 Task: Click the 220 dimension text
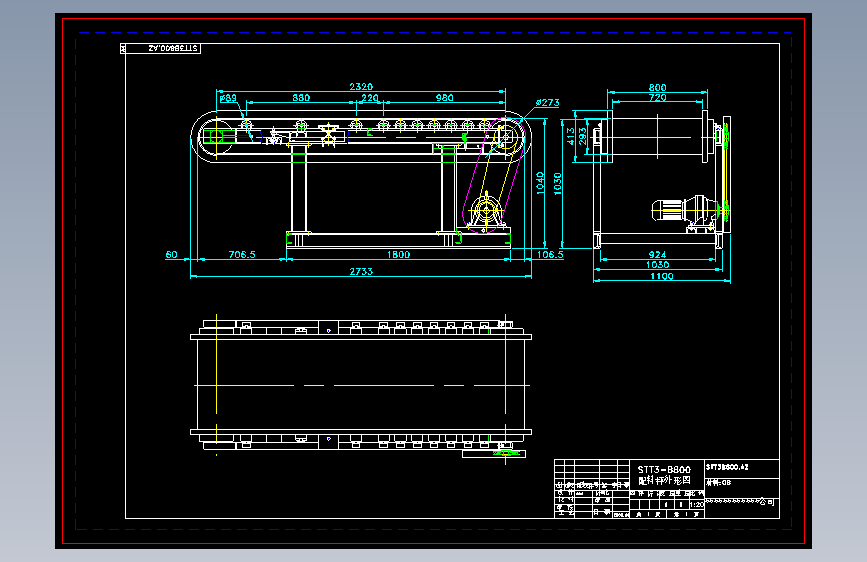pos(369,98)
